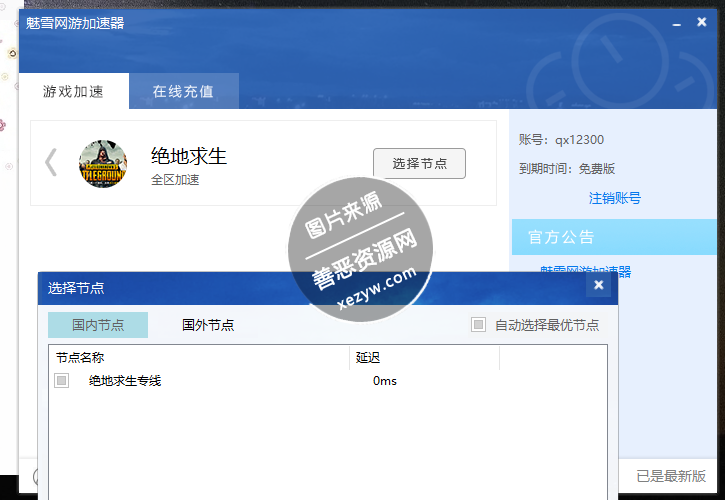
Task: Close the 选择节点 dialog
Action: (599, 285)
